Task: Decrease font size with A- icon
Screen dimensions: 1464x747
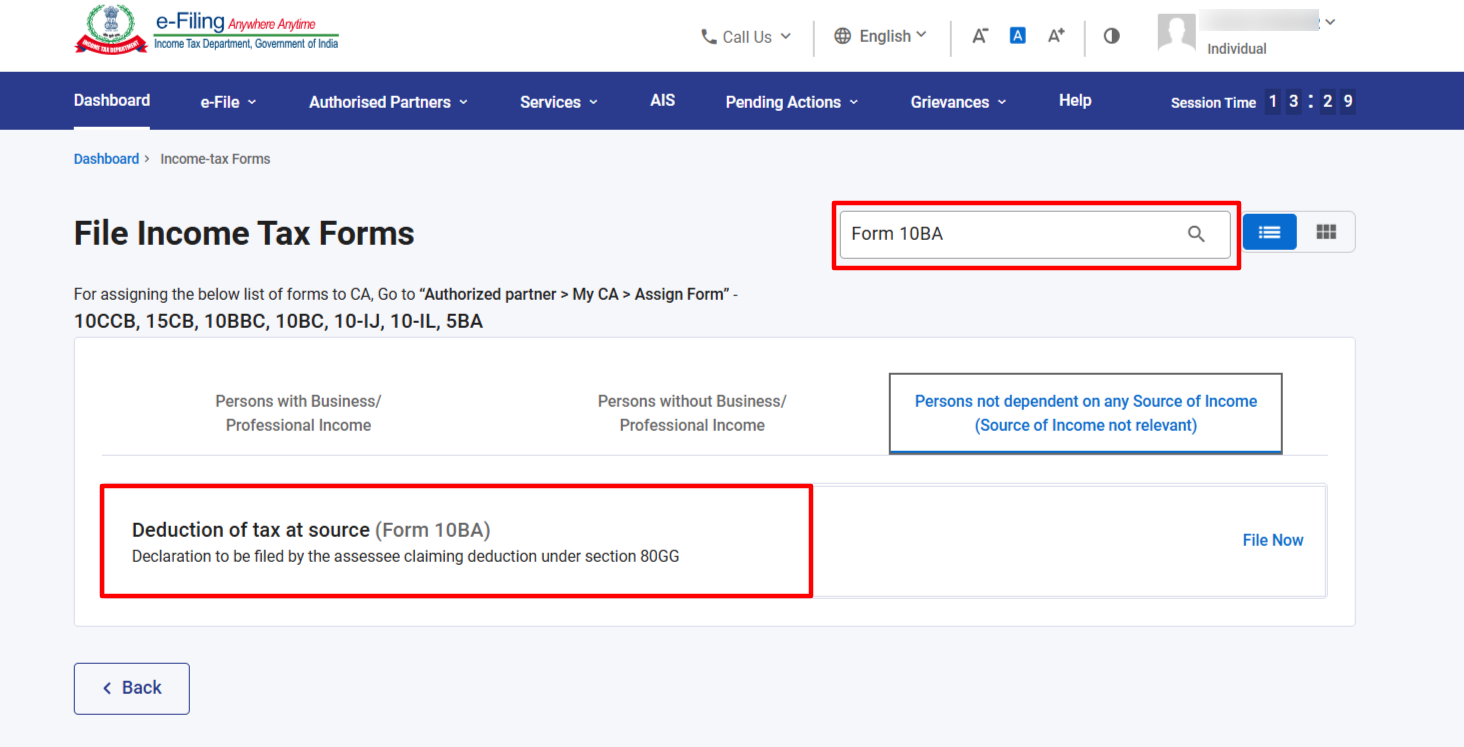Action: pos(980,36)
